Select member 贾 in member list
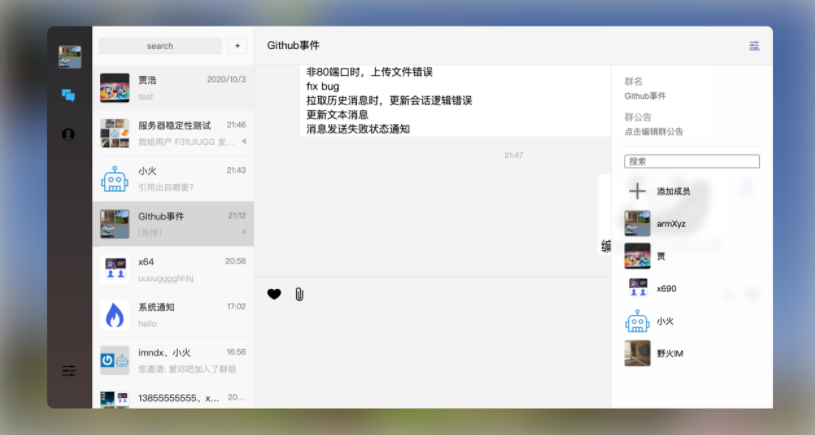This screenshot has width=815, height=435. coord(692,256)
